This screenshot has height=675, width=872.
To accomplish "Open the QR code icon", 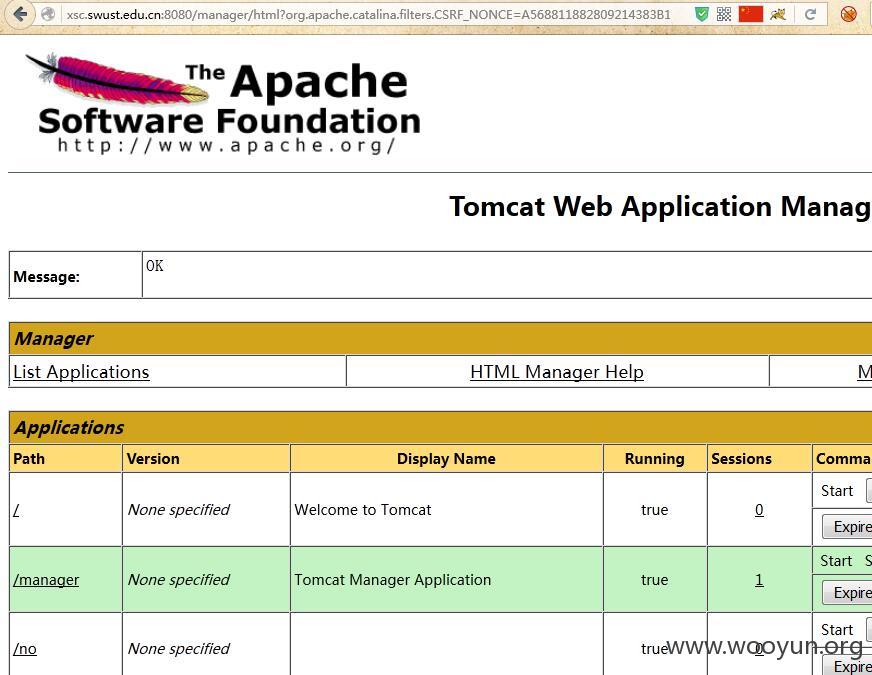I will point(724,14).
